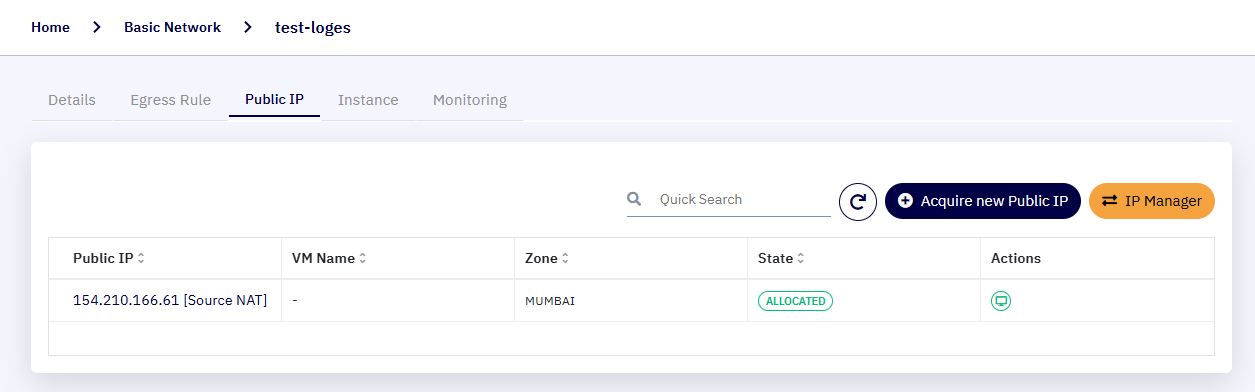1255x392 pixels.
Task: Click the magnifier search icon
Action: click(634, 199)
